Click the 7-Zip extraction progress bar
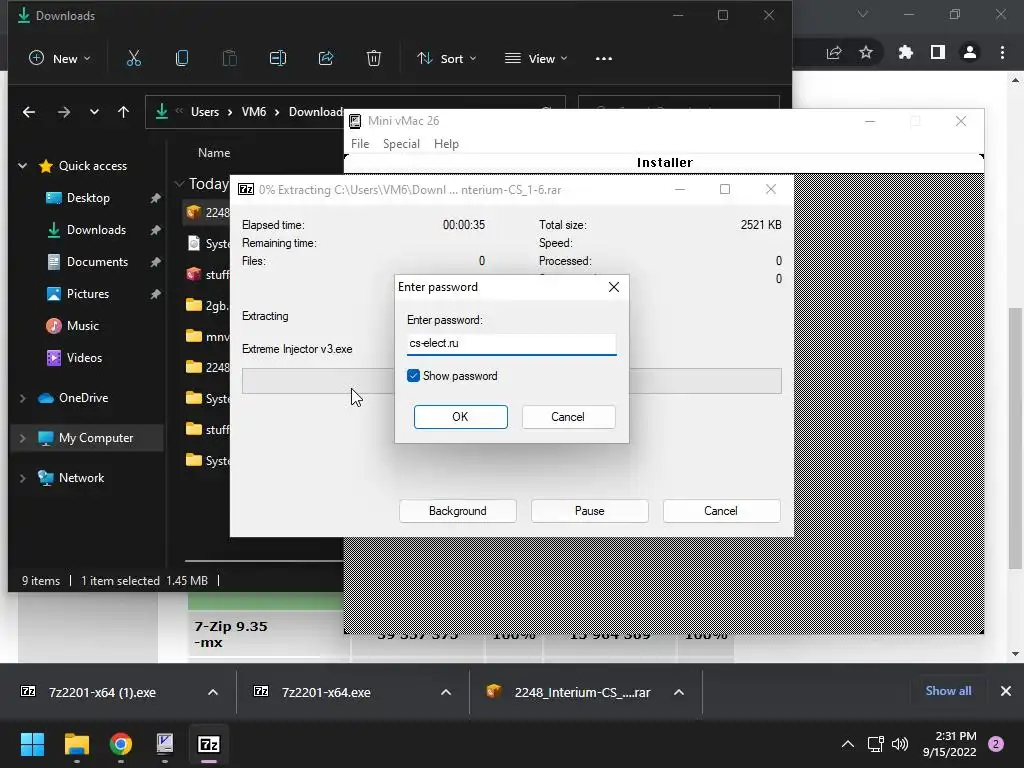The width and height of the screenshot is (1024, 768). 511,381
